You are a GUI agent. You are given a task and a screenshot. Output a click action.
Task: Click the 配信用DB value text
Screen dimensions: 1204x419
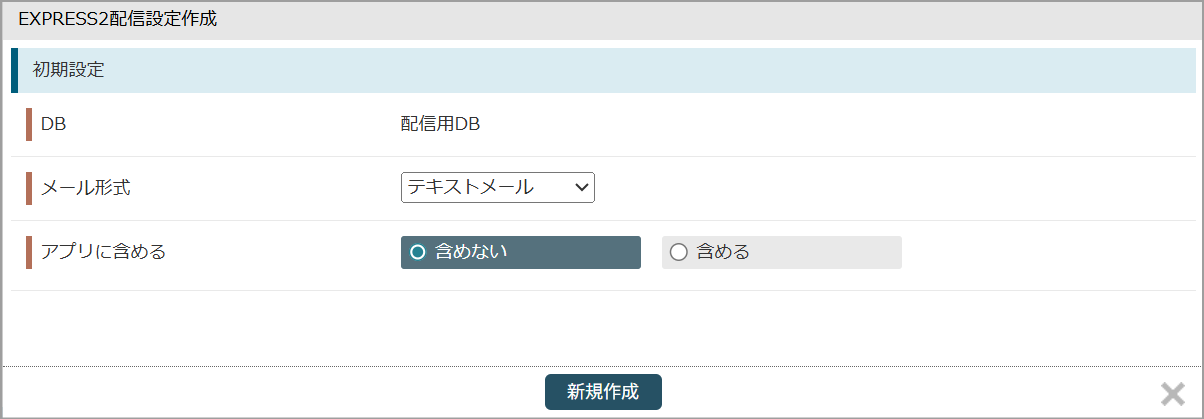(441, 125)
